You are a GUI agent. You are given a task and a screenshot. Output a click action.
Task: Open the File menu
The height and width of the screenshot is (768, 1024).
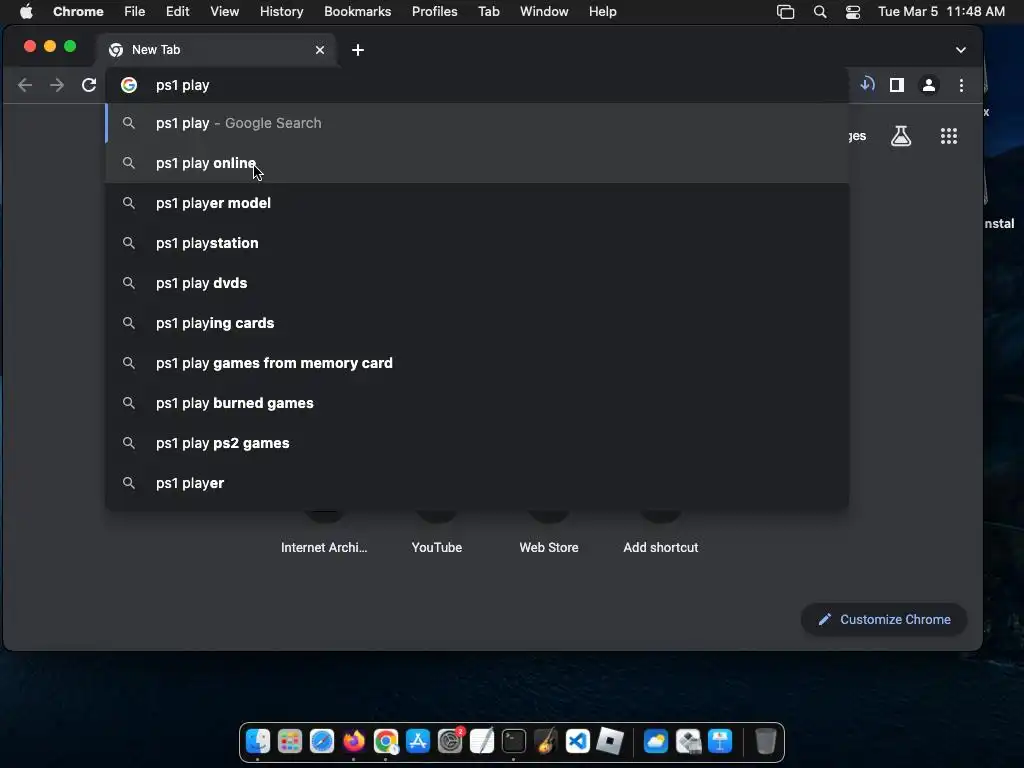(135, 11)
